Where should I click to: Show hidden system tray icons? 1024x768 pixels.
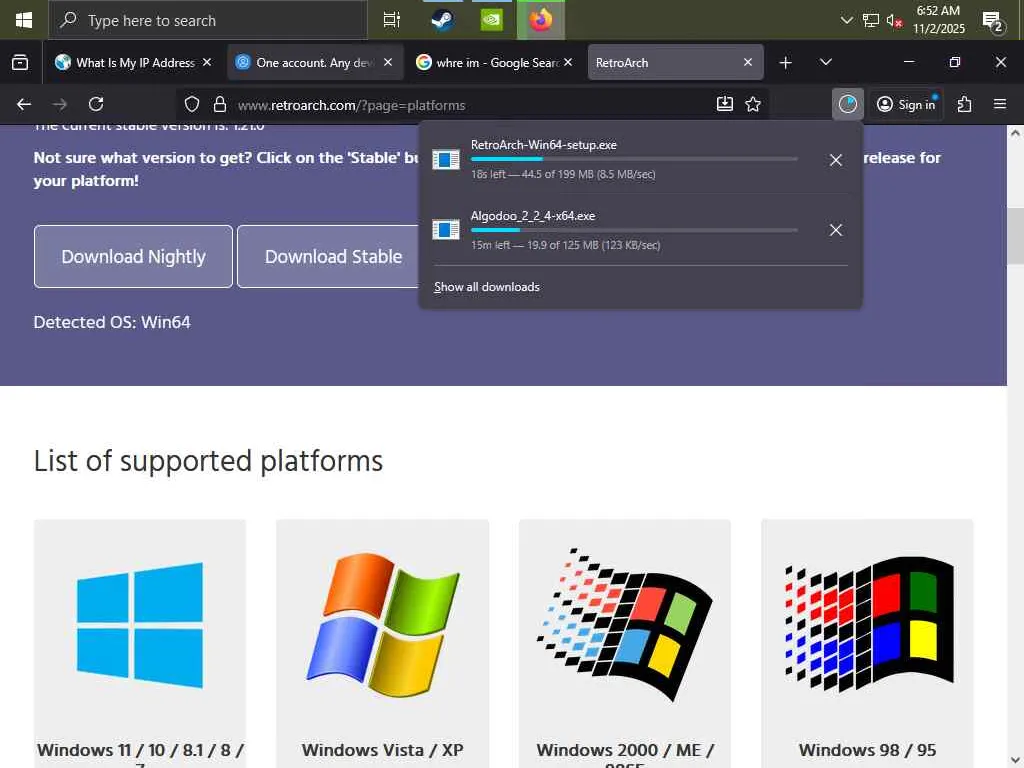click(x=846, y=20)
